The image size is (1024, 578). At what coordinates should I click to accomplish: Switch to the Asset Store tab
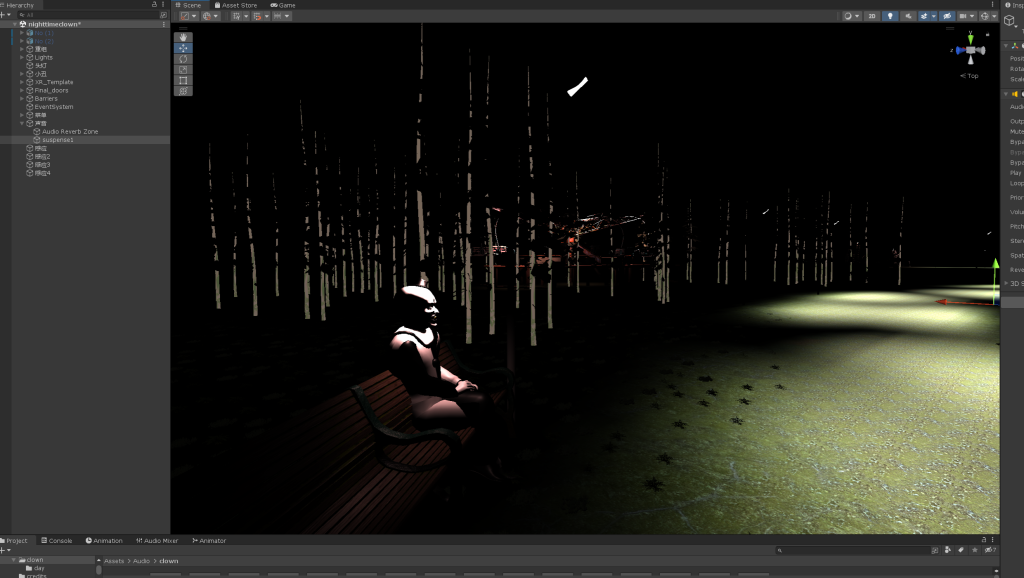click(236, 5)
